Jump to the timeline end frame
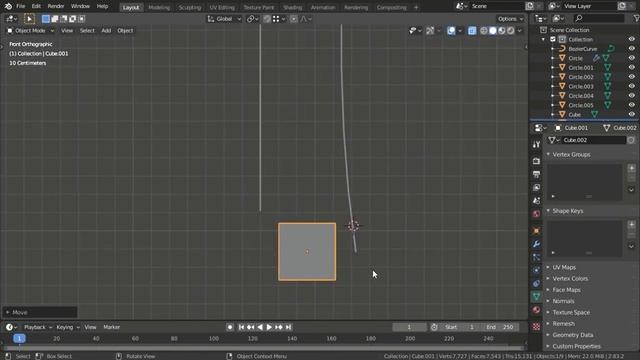This screenshot has width=640, height=360. (x=288, y=327)
